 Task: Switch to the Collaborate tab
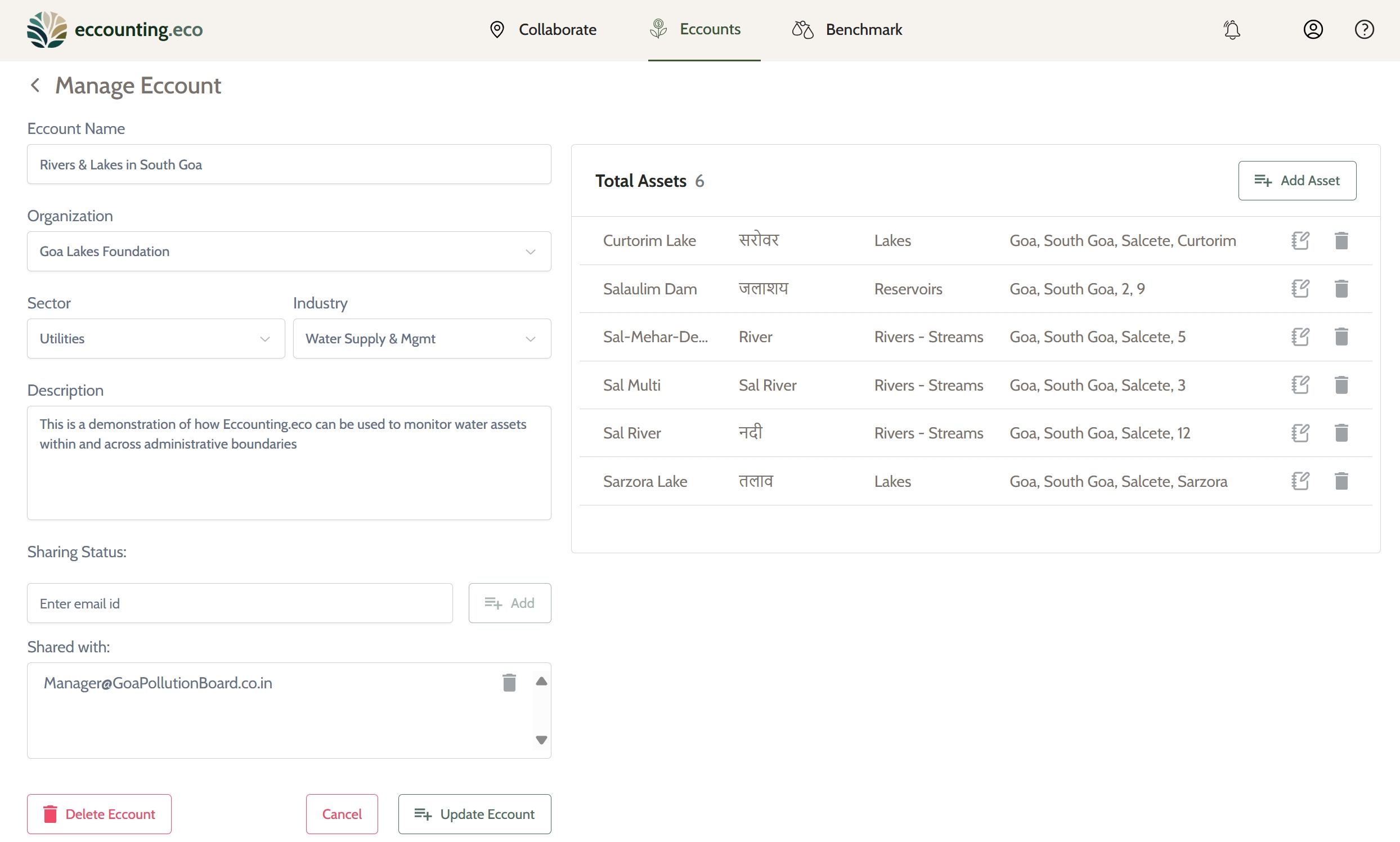543,29
